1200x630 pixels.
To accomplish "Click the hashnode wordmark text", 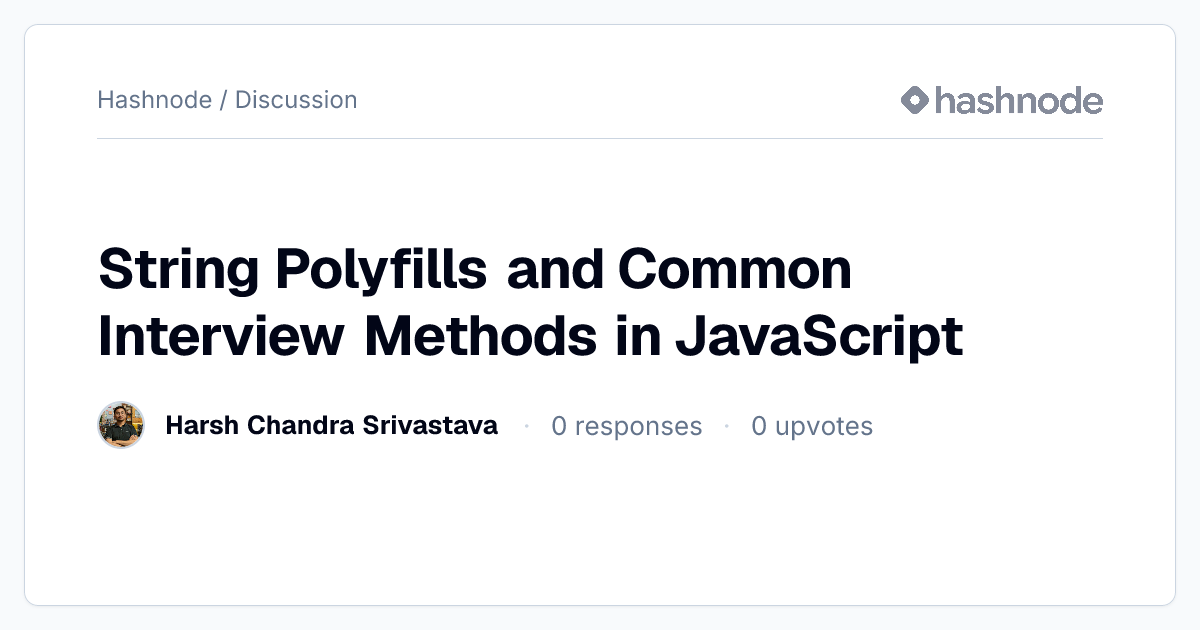I will (1019, 100).
